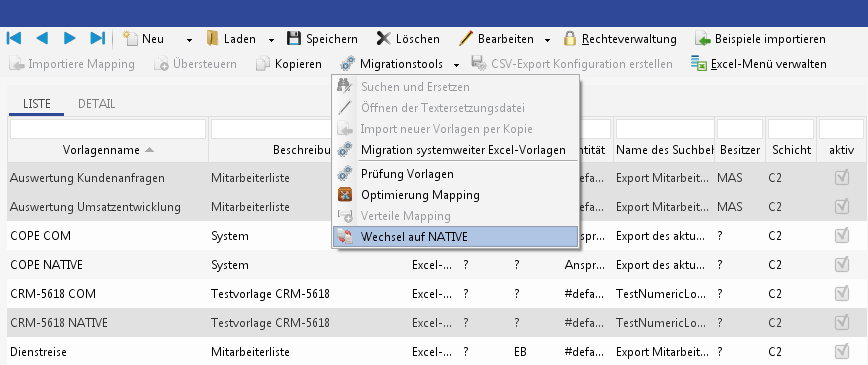Choose Optimierung Mapping menu entry
Viewport: 868px width, 365px height.
[455, 194]
